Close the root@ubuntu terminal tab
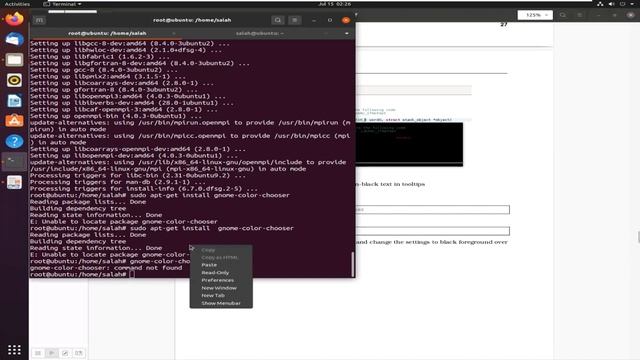Image resolution: width=640 pixels, height=360 pixels. click(x=174, y=33)
